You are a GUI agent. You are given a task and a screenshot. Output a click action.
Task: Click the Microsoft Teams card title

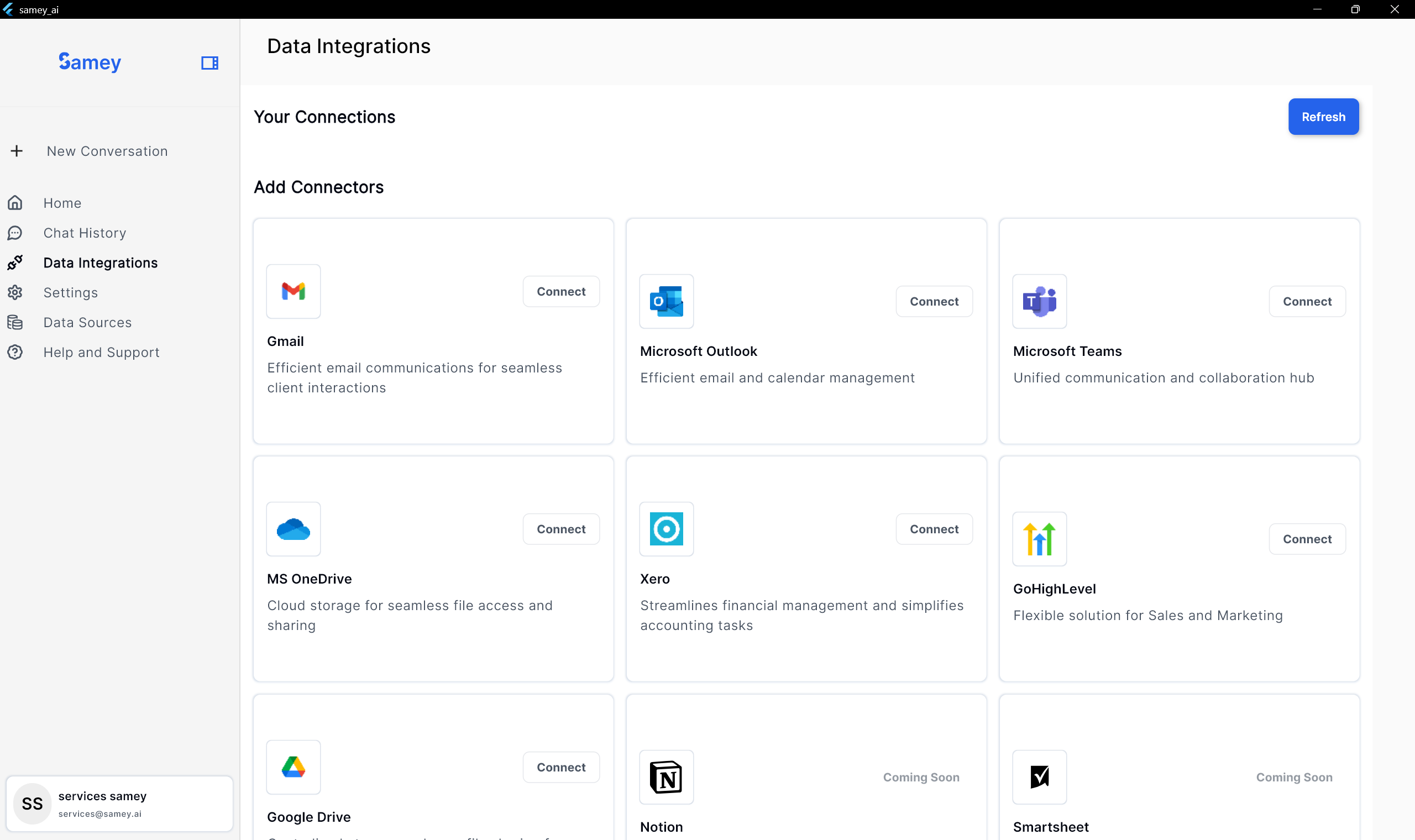click(x=1067, y=351)
